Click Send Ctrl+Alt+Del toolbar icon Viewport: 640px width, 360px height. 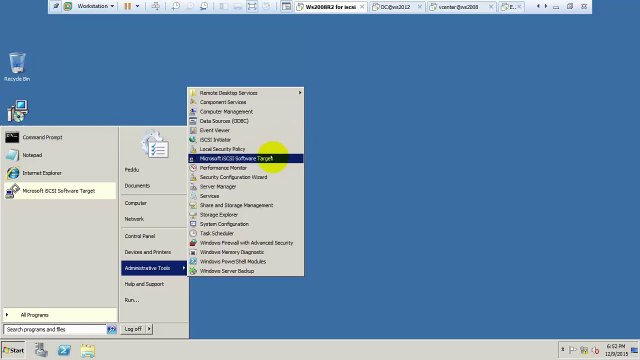156,6
